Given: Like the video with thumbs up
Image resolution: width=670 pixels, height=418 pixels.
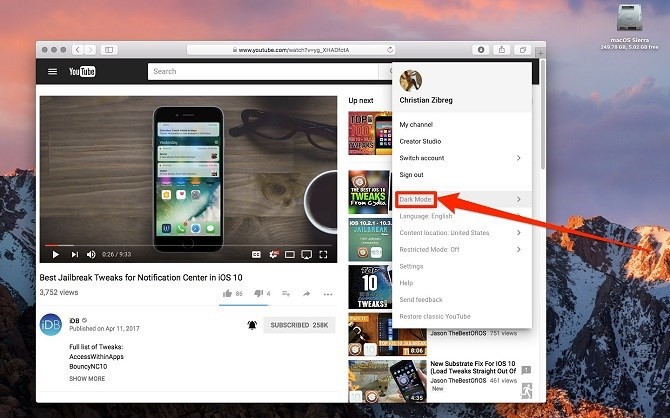Looking at the screenshot, I should pyautogui.click(x=227, y=294).
